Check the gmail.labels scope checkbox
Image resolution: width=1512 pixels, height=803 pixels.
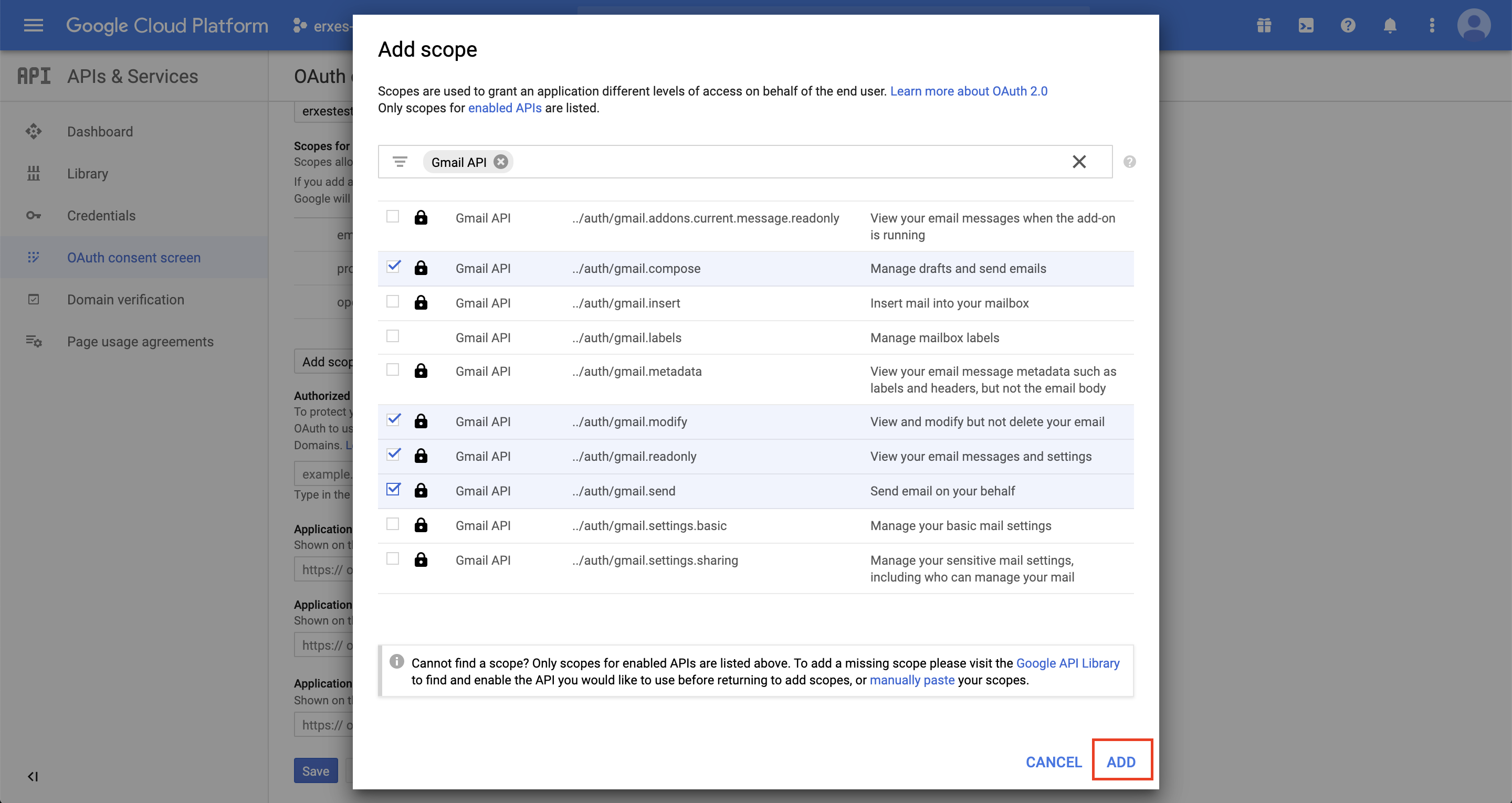coord(393,336)
